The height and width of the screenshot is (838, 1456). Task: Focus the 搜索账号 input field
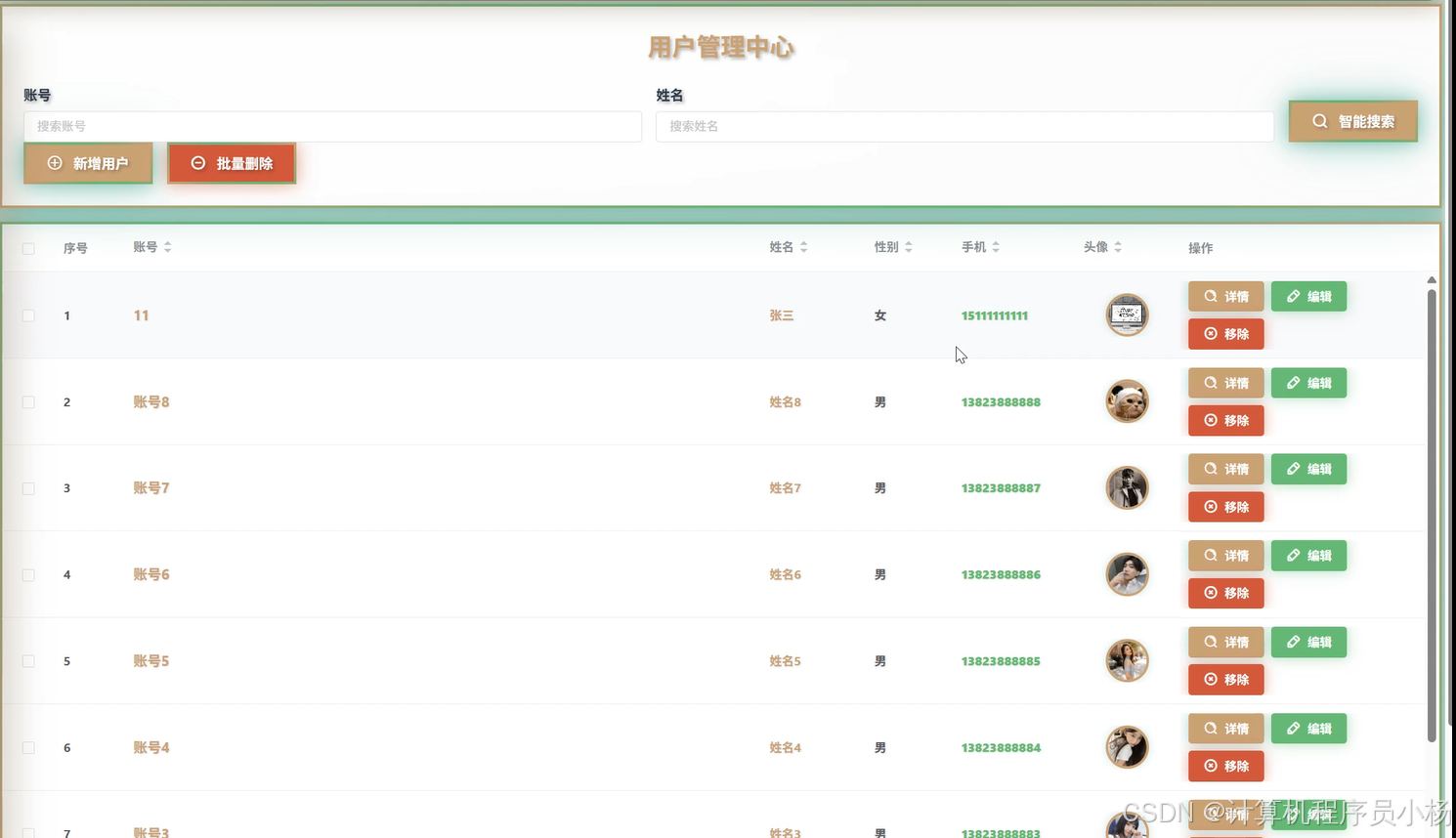[332, 126]
